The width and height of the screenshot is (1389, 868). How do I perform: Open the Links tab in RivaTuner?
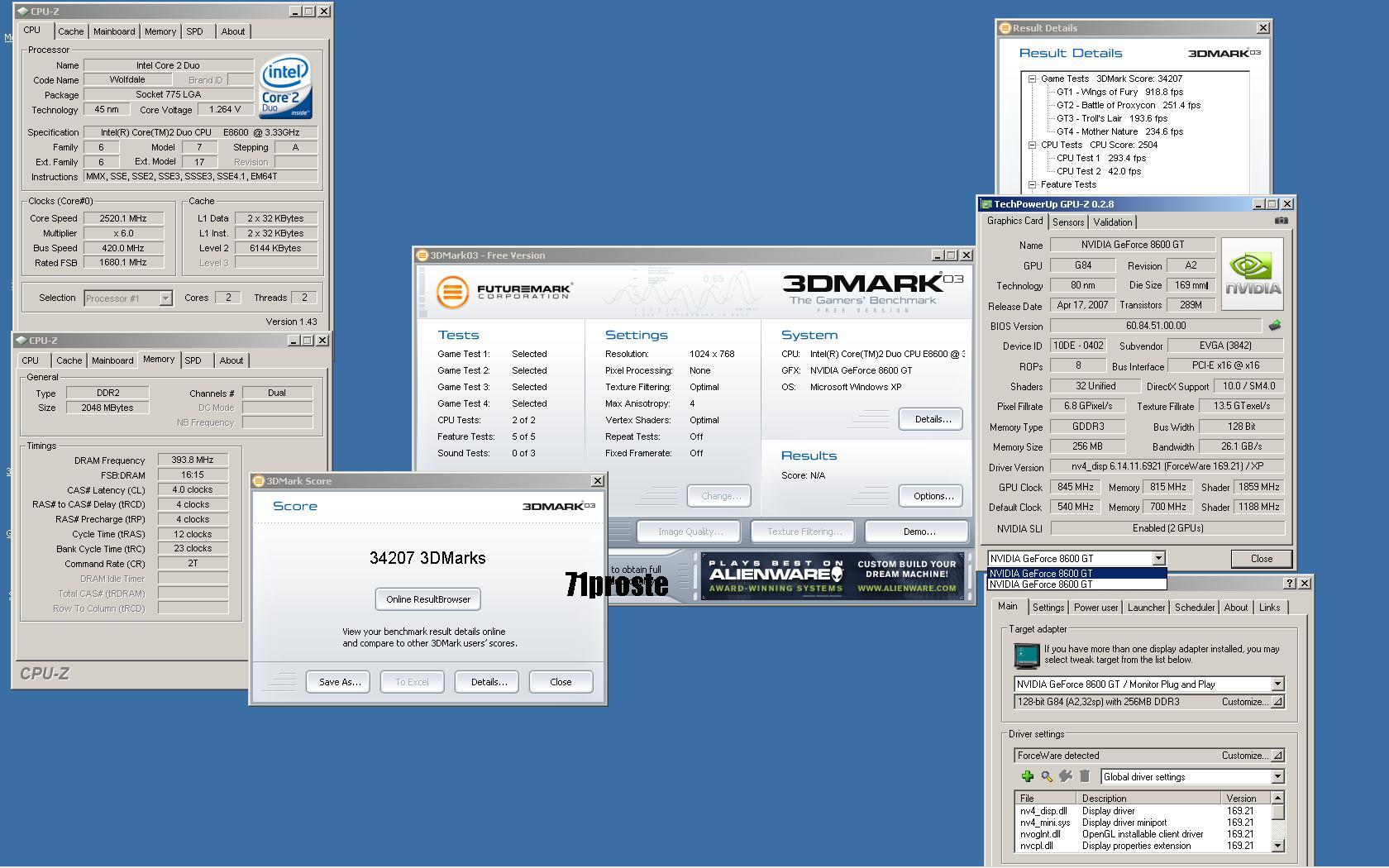(x=1269, y=608)
